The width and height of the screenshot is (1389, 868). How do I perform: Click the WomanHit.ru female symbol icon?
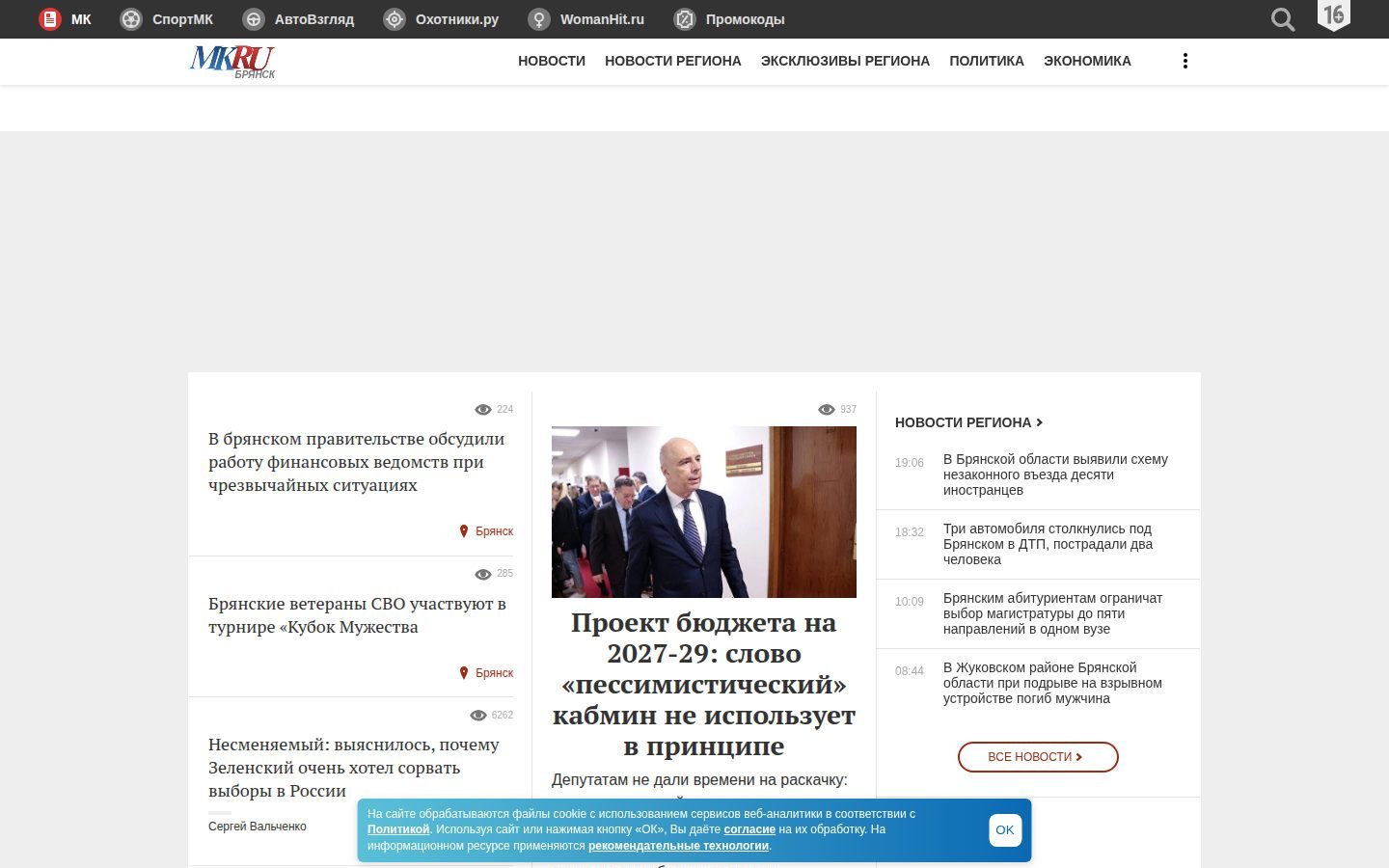pyautogui.click(x=539, y=19)
